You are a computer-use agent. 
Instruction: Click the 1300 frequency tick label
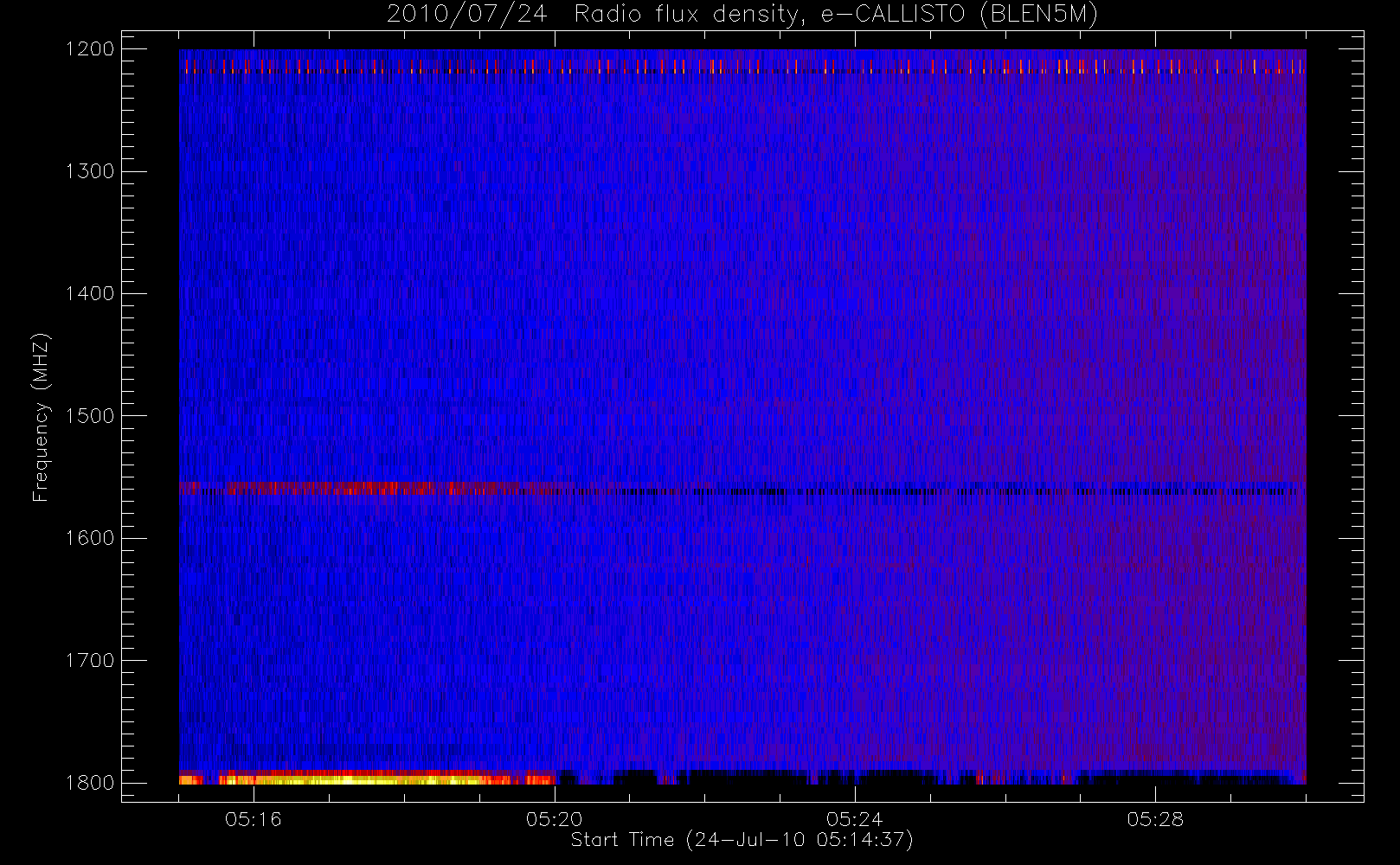point(90,171)
